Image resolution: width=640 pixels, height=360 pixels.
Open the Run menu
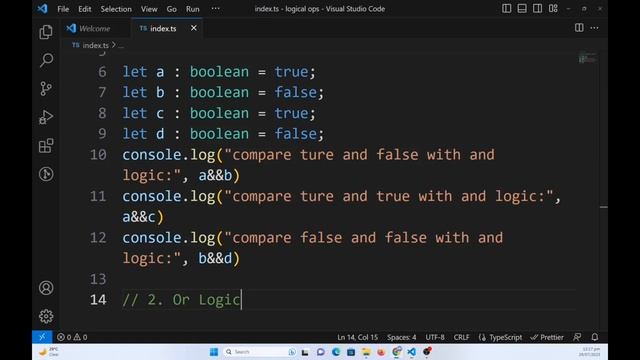click(x=193, y=9)
